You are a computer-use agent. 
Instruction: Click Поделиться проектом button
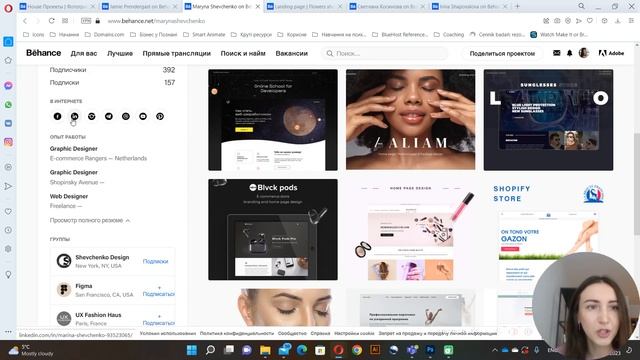pyautogui.click(x=502, y=53)
